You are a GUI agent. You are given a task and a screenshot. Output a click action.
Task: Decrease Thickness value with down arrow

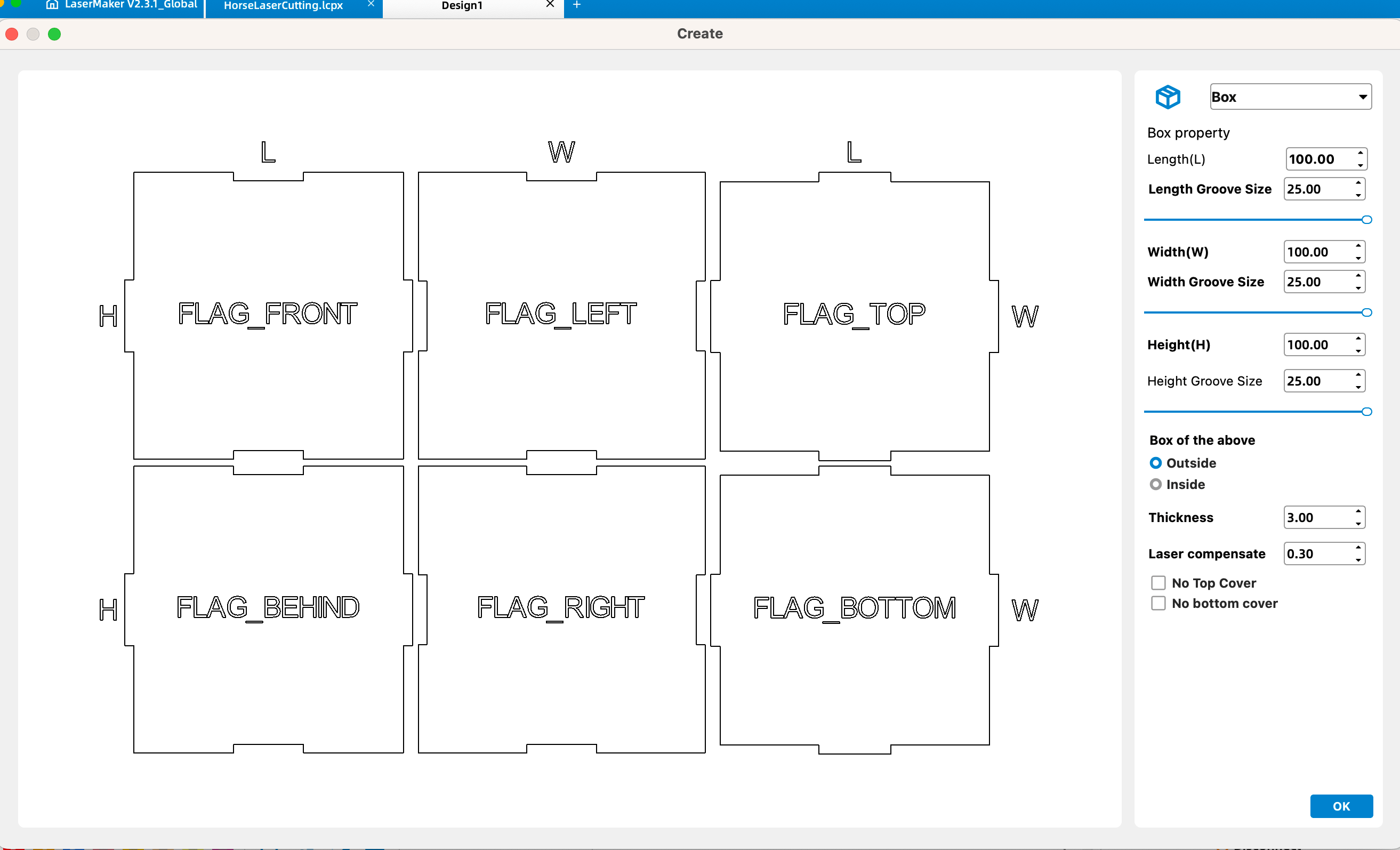click(x=1358, y=523)
